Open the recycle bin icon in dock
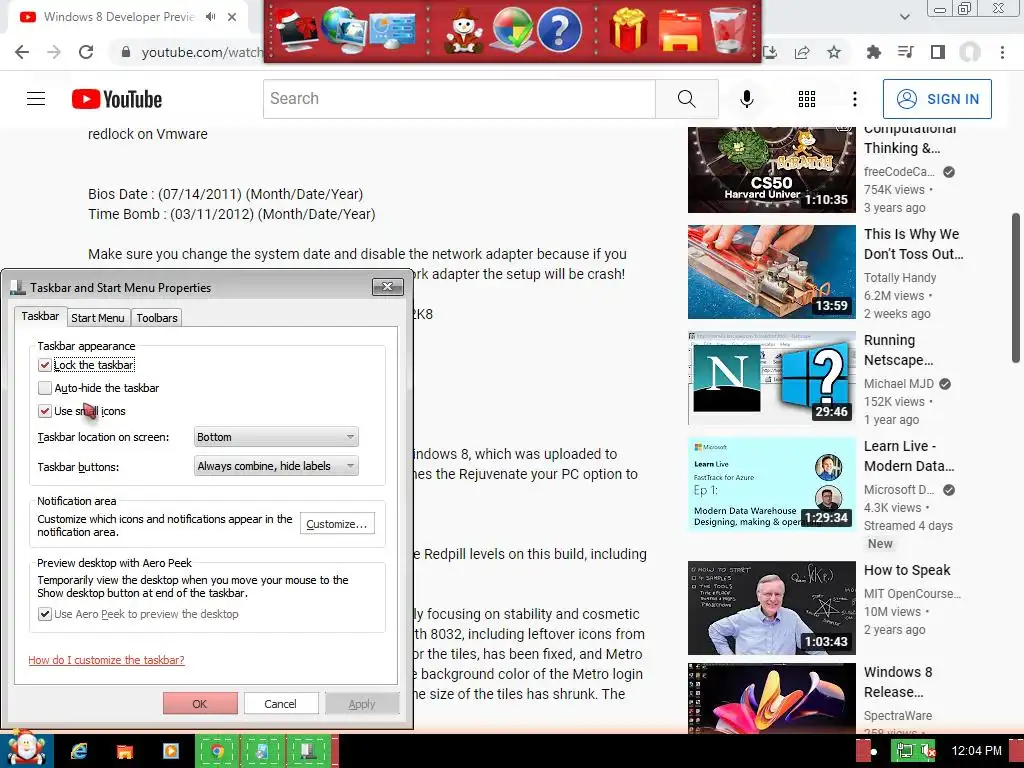 point(728,30)
